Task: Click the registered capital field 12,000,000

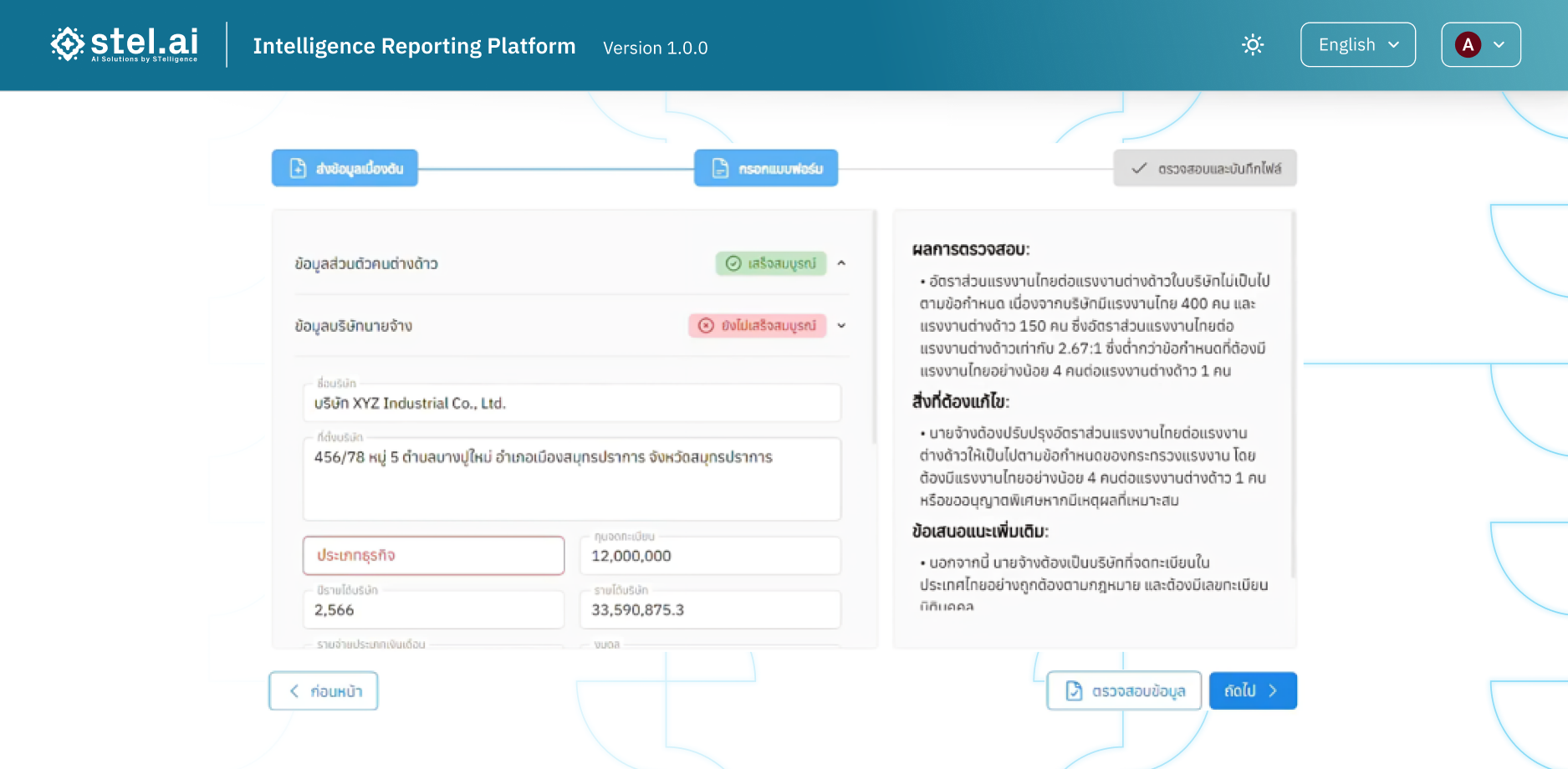Action: 710,557
